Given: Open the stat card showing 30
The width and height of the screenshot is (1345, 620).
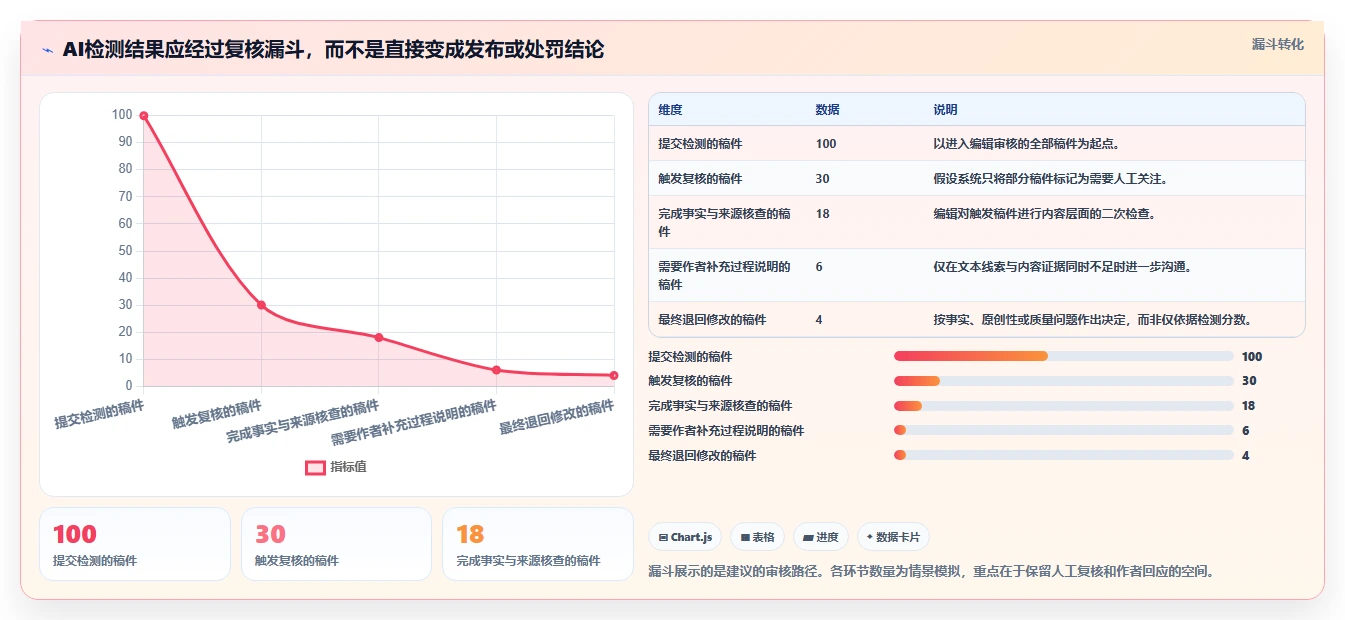Looking at the screenshot, I should coord(336,544).
